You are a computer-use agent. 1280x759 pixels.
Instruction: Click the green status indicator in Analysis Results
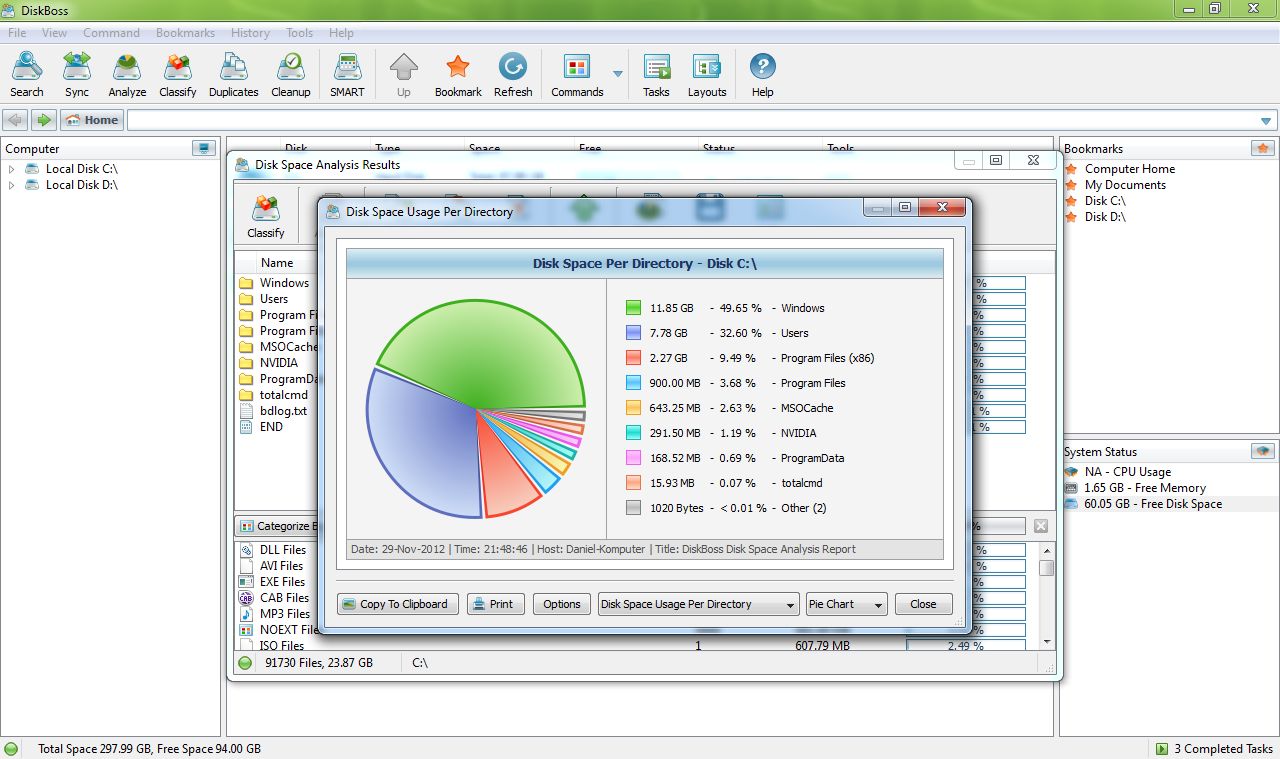245,662
